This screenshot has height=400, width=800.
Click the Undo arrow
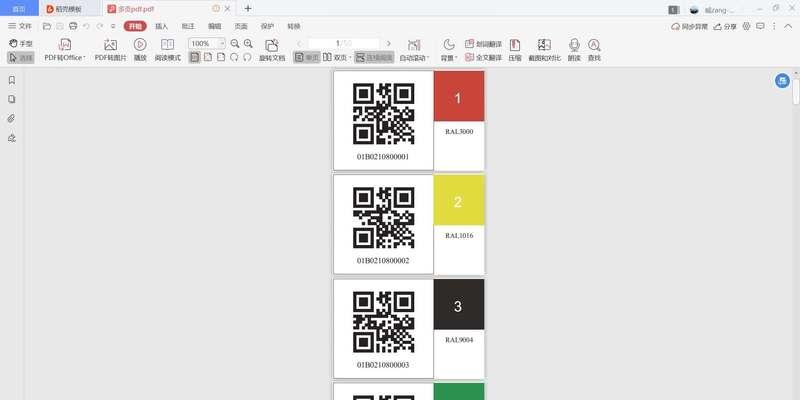pos(87,26)
